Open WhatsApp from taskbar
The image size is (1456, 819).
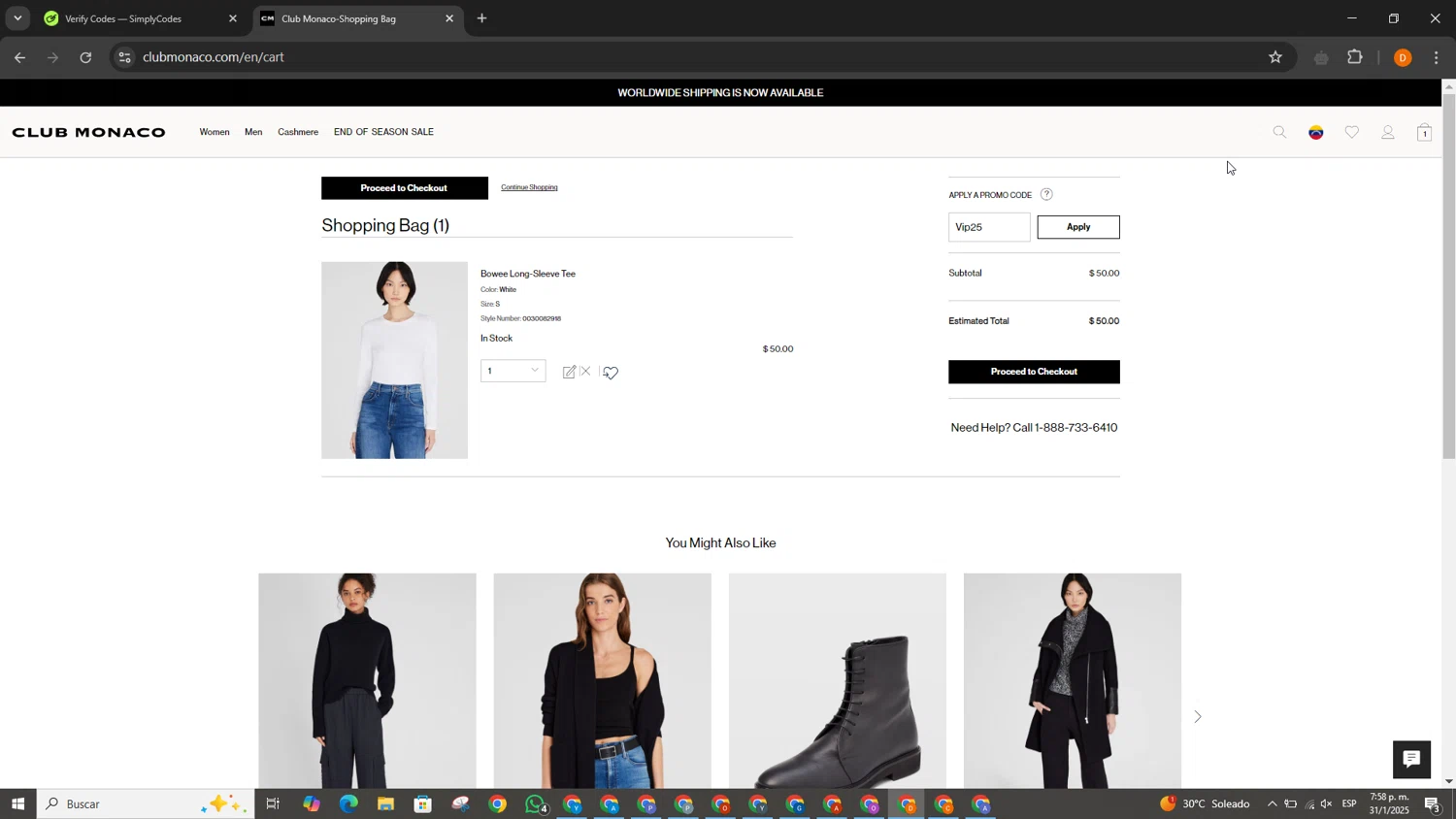[x=536, y=804]
